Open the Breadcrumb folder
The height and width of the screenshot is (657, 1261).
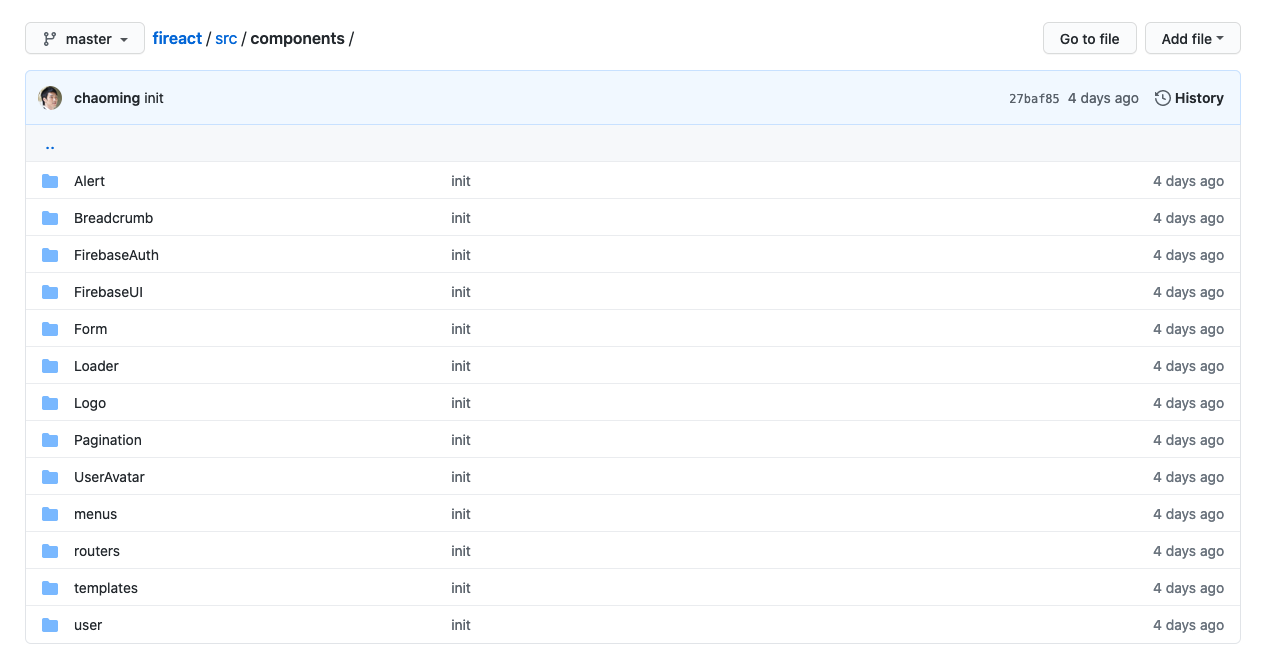[x=113, y=218]
